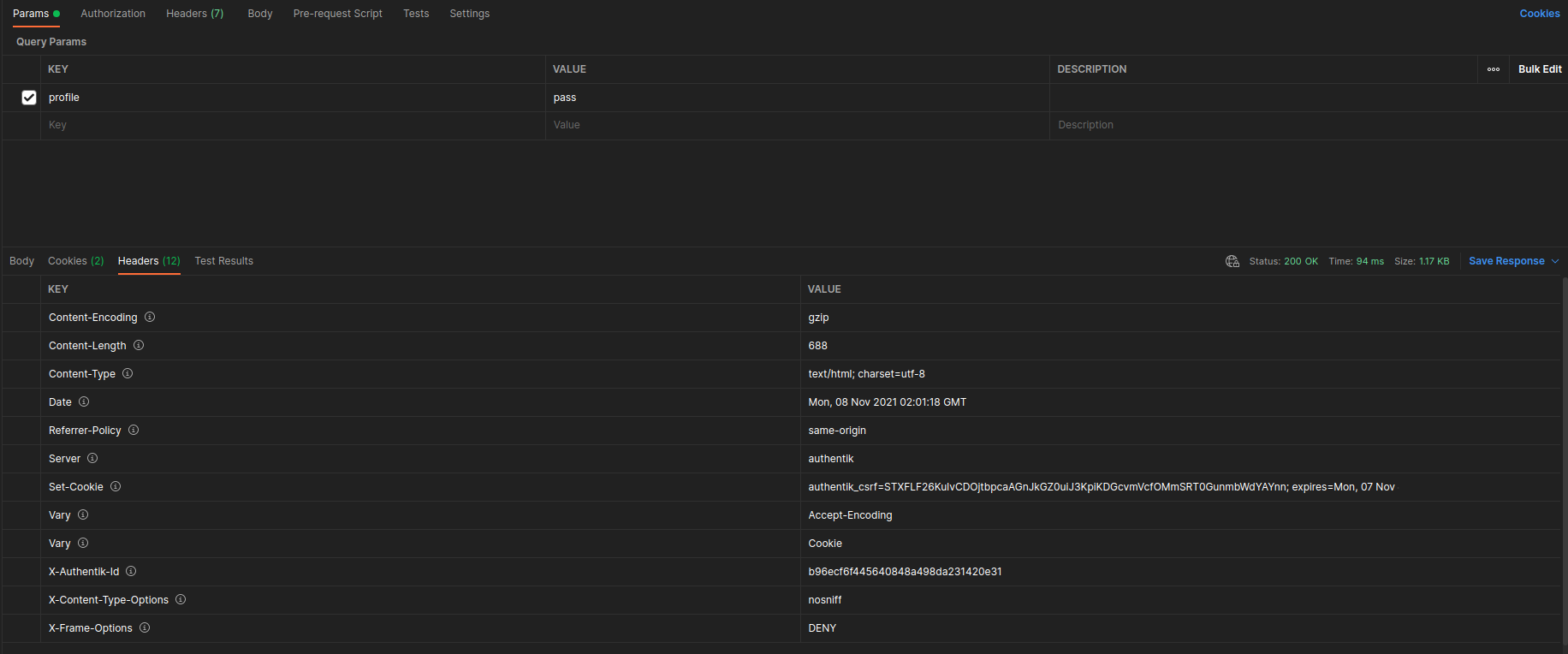Click the authentik_csrf Set-Cookie value

pyautogui.click(x=1102, y=487)
